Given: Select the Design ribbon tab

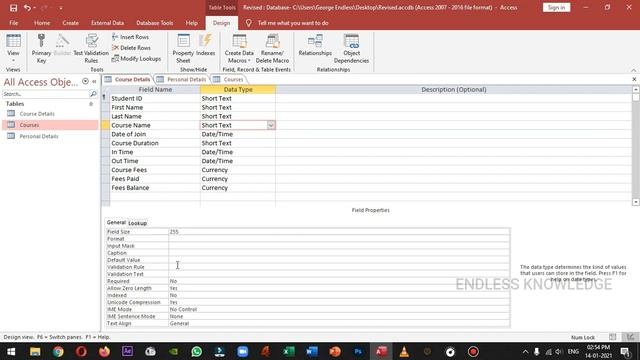Looking at the screenshot, I should (221, 23).
